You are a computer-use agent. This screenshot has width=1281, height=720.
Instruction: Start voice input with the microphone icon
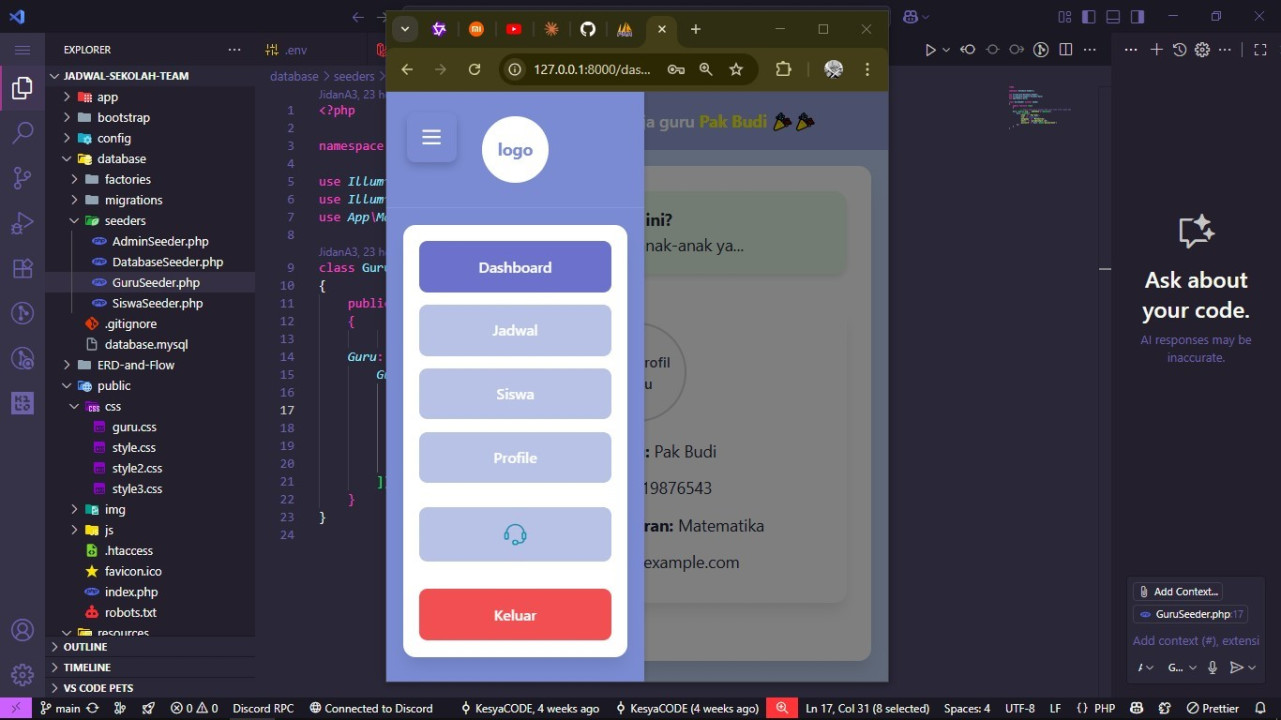[x=1212, y=668]
